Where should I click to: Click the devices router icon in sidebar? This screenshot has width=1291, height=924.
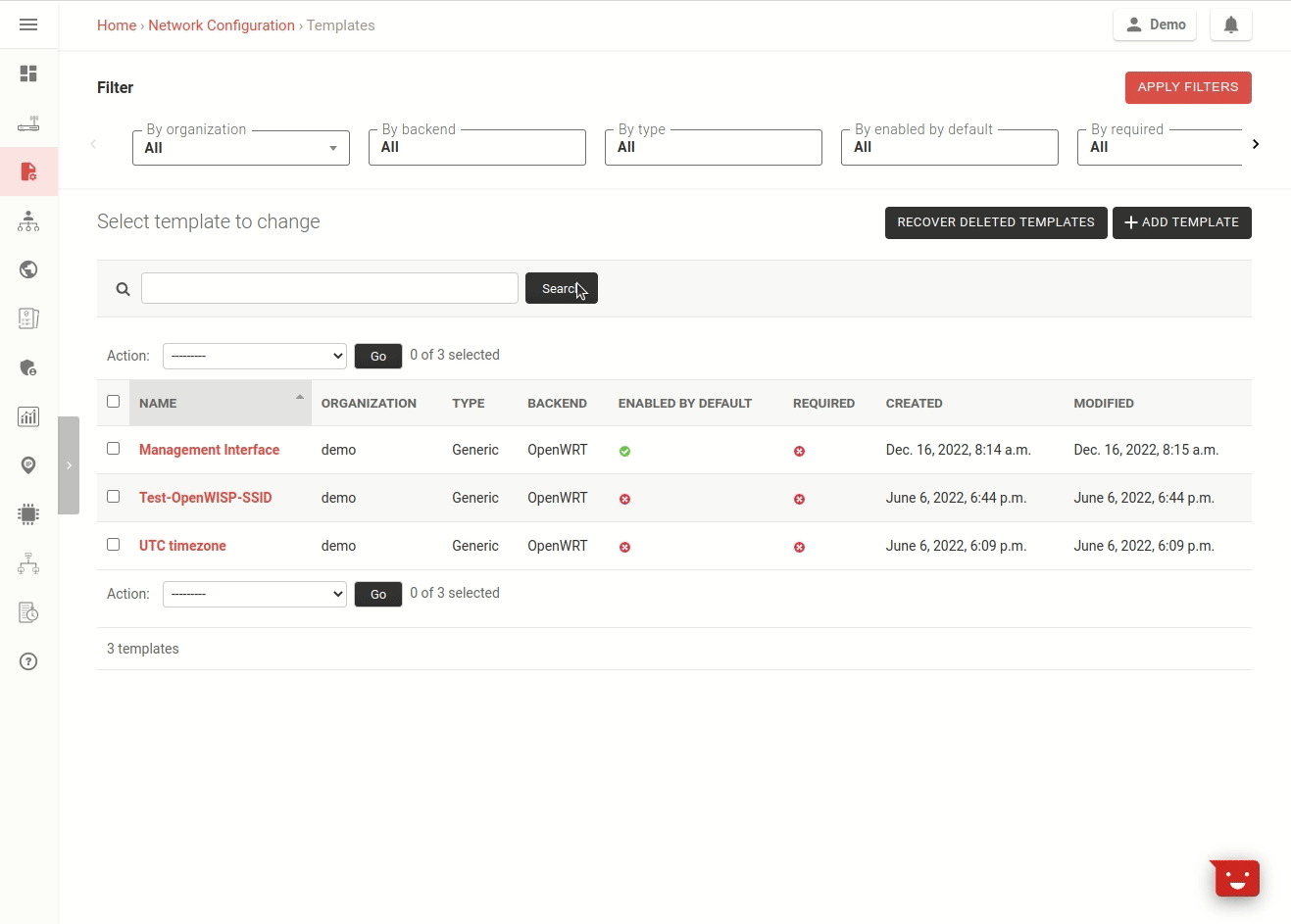coord(28,123)
